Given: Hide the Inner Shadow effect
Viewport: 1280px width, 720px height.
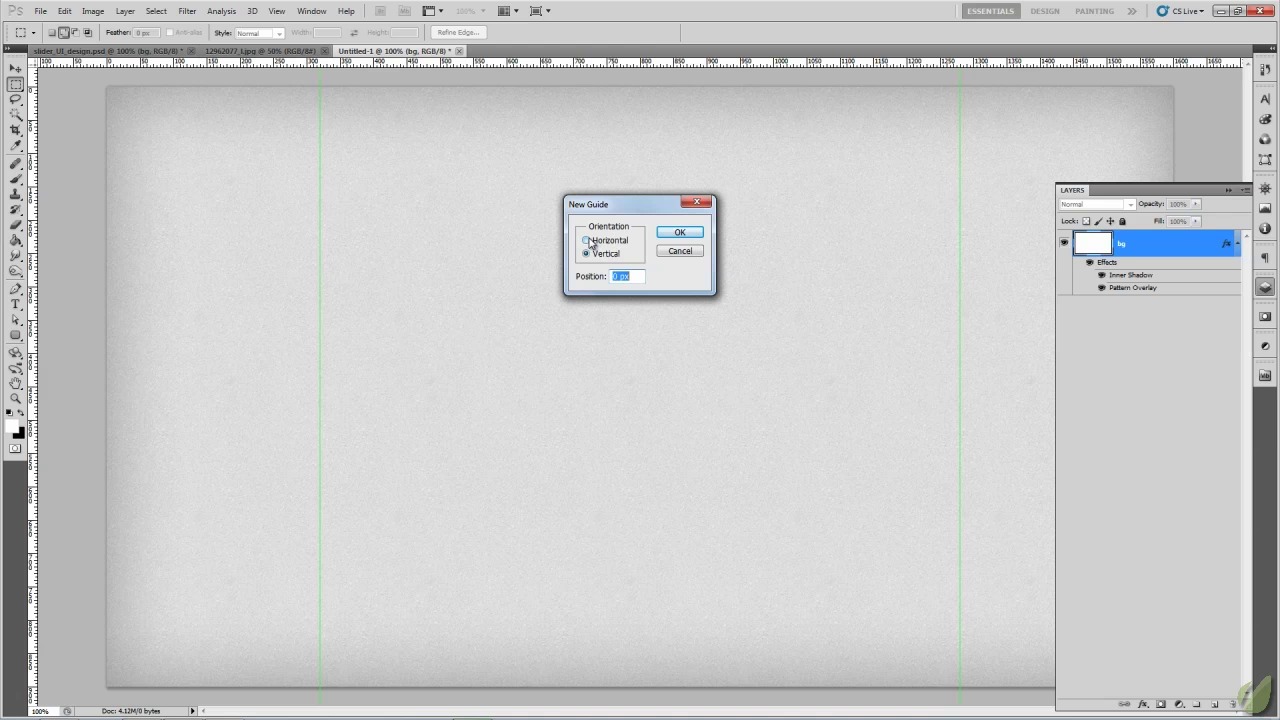Looking at the screenshot, I should (x=1101, y=275).
